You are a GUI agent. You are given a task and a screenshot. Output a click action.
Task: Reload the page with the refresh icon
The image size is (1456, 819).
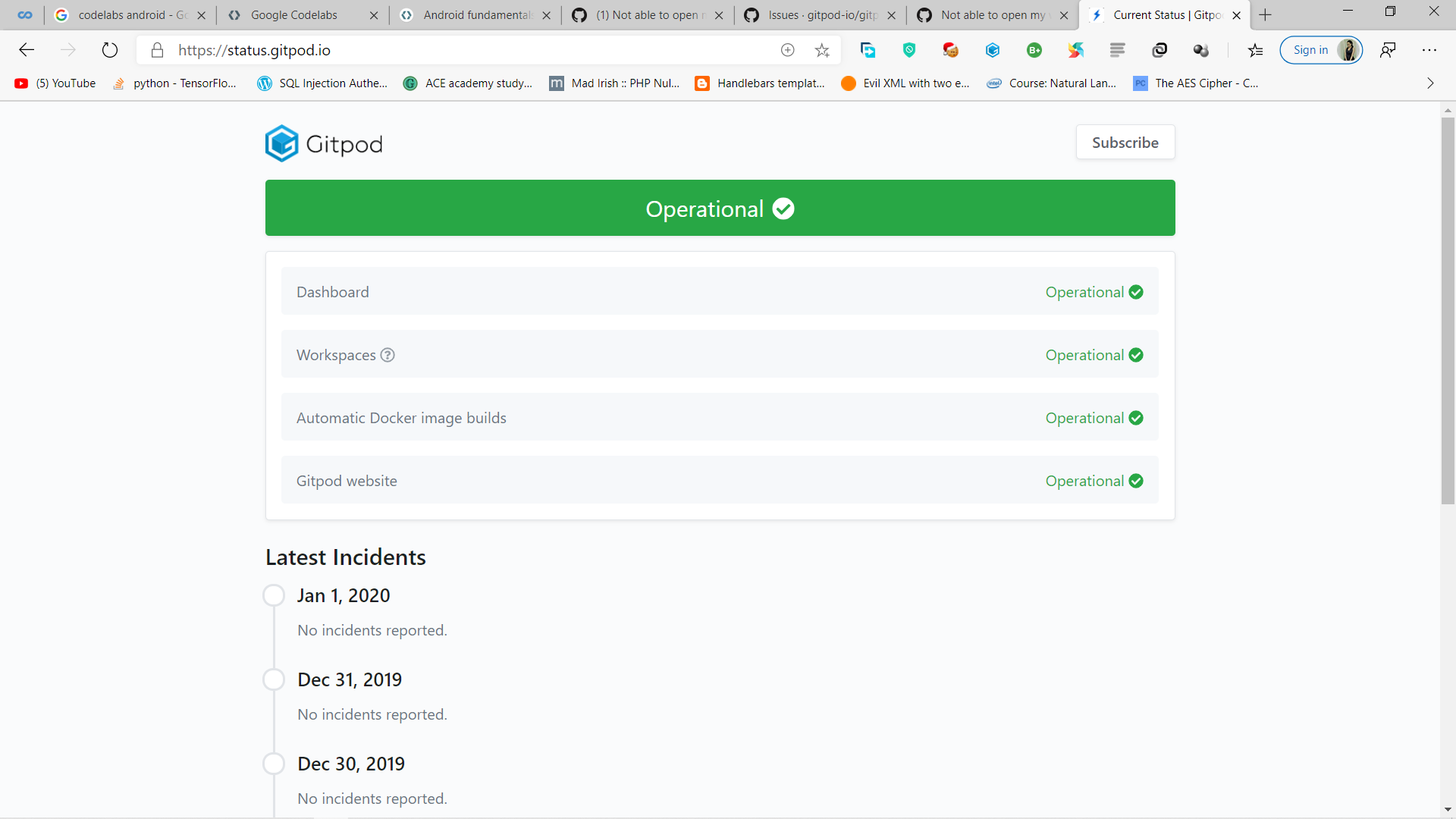point(110,50)
